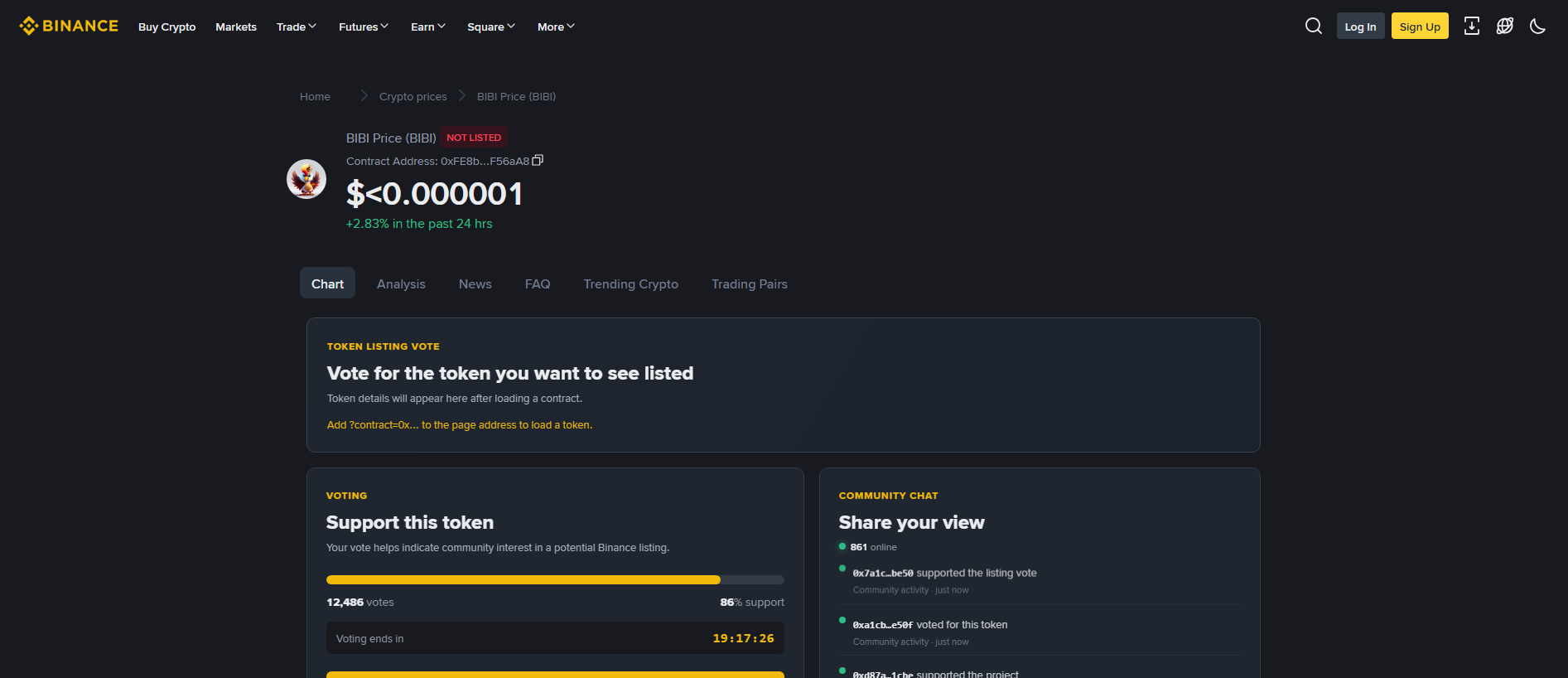Click BIBI Price (BIBI) breadcrumb

tap(516, 97)
